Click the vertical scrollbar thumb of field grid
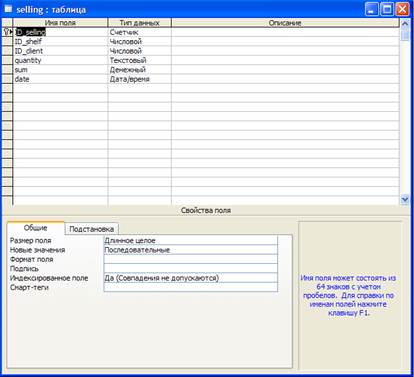Viewport: 414px width, 377px height. coord(405,34)
